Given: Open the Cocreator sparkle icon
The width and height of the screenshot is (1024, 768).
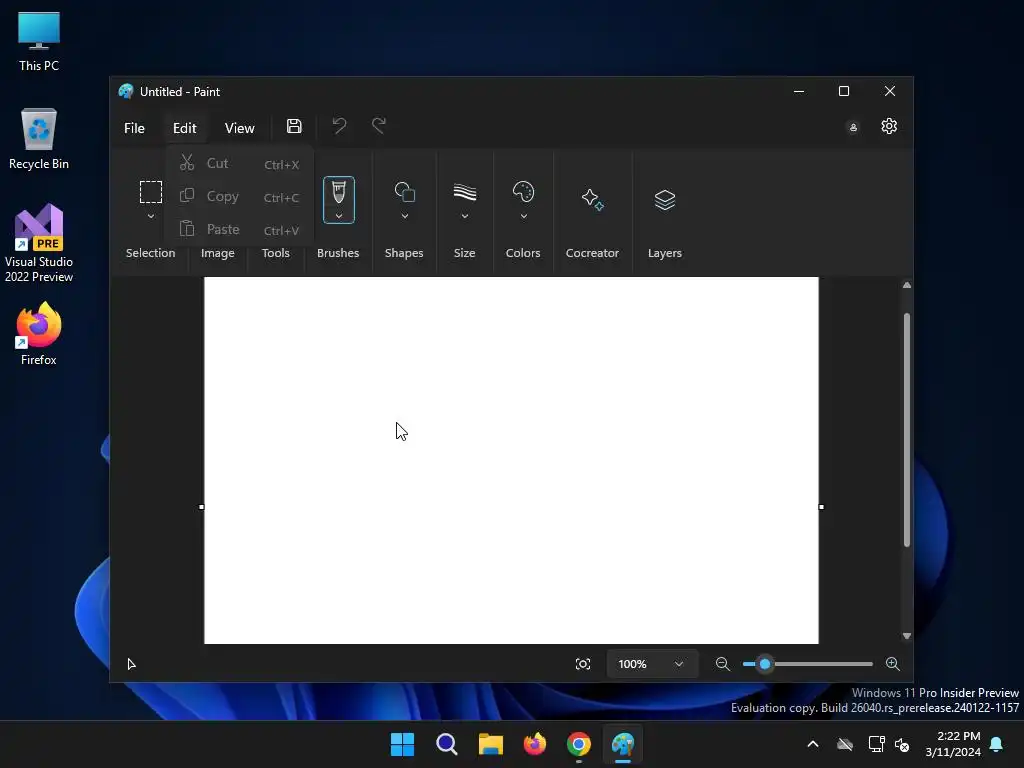Looking at the screenshot, I should click(x=593, y=199).
